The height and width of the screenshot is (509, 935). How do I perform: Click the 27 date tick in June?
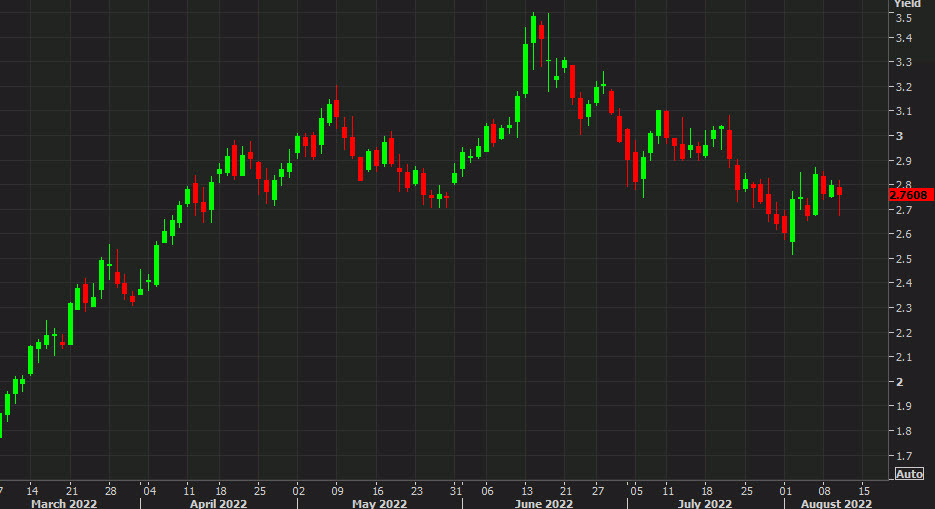(x=597, y=491)
